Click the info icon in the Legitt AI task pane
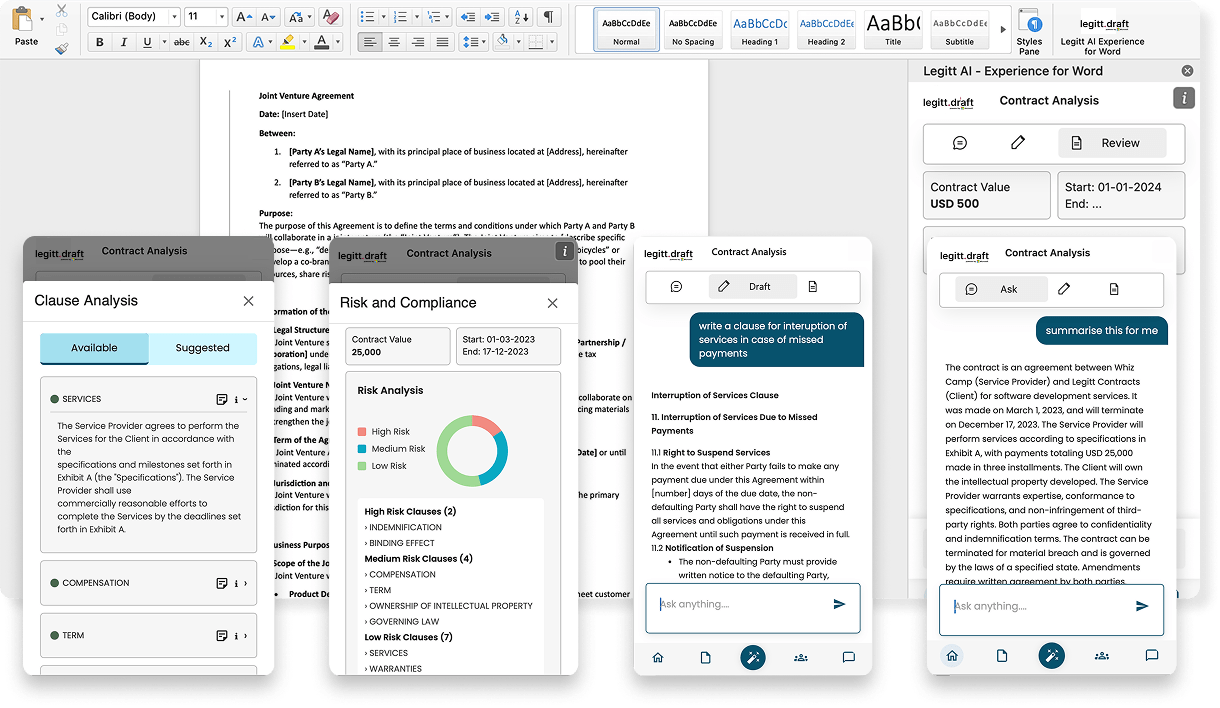1220x708 pixels. click(x=1184, y=98)
